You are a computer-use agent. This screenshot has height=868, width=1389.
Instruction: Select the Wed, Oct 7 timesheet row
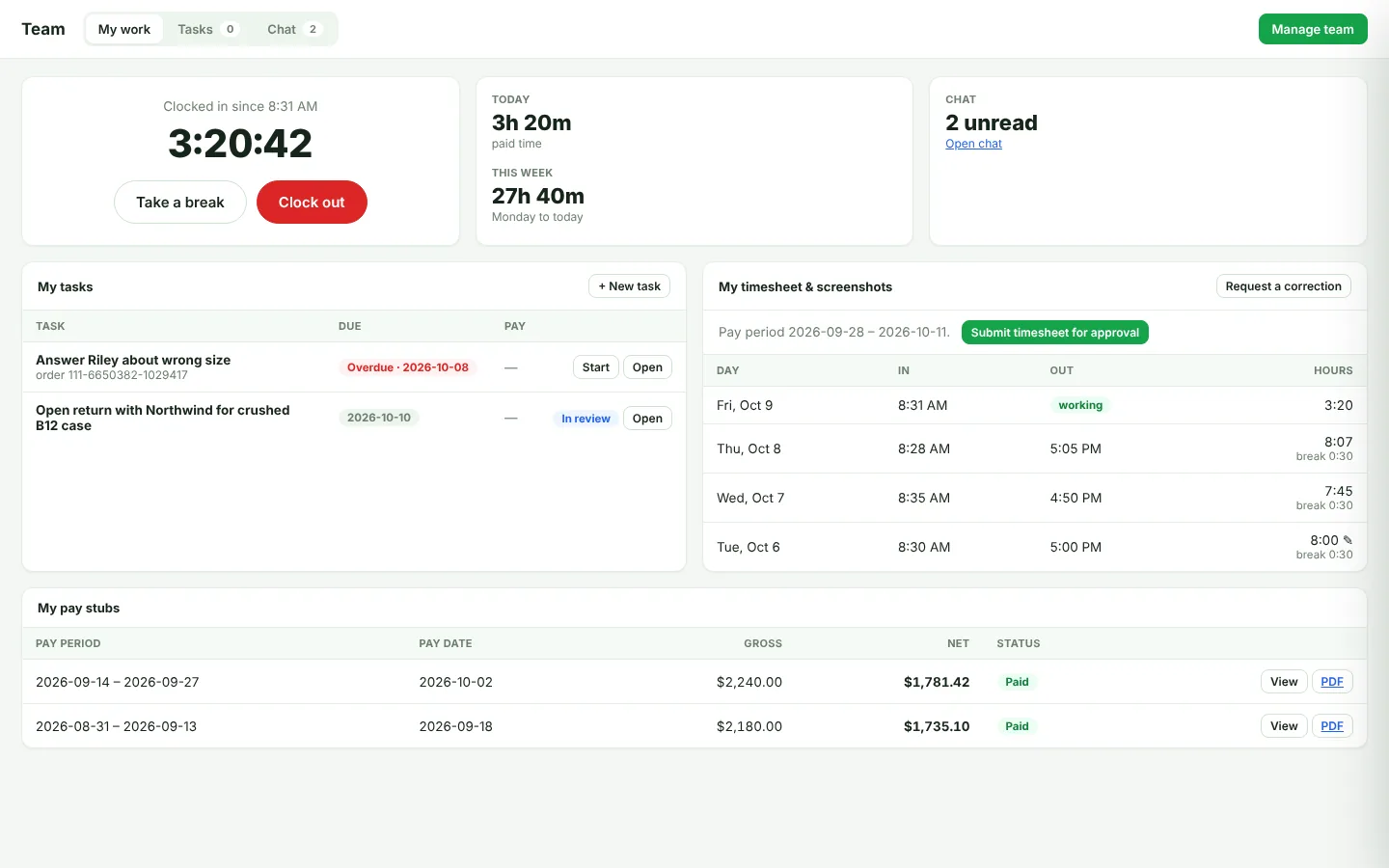coord(1035,498)
